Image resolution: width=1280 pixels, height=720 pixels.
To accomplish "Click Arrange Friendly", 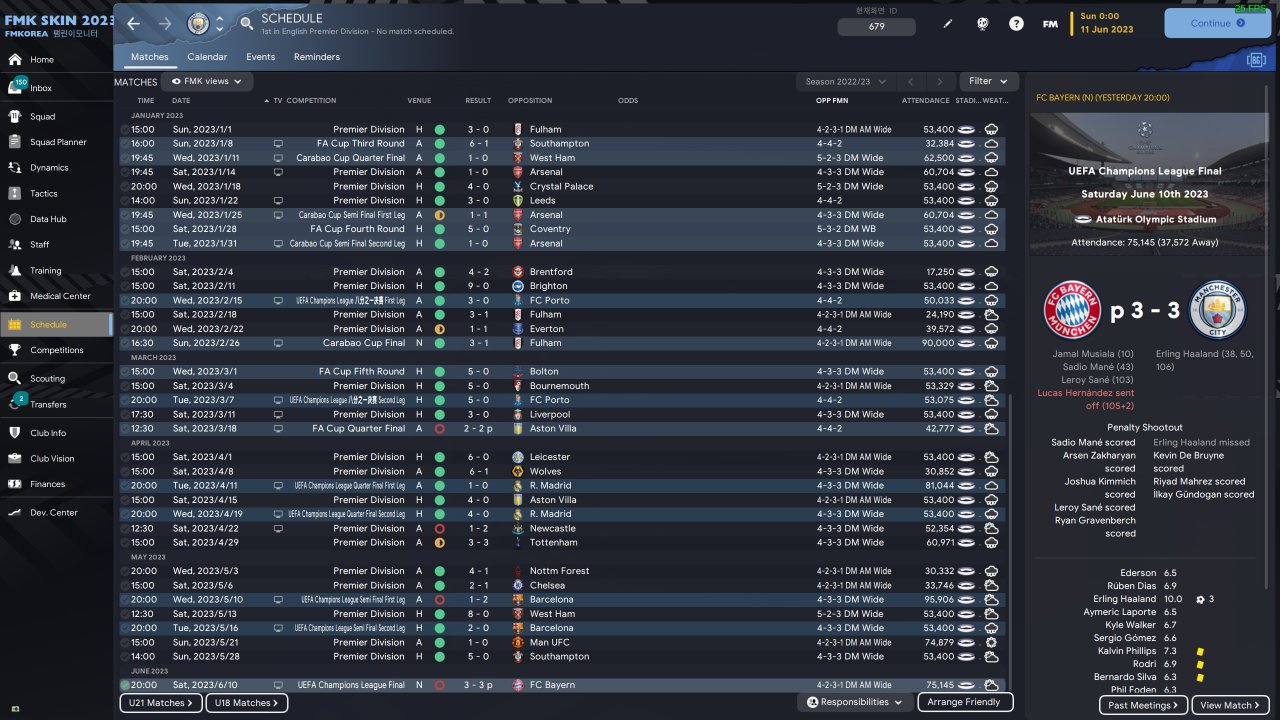I will pos(963,702).
